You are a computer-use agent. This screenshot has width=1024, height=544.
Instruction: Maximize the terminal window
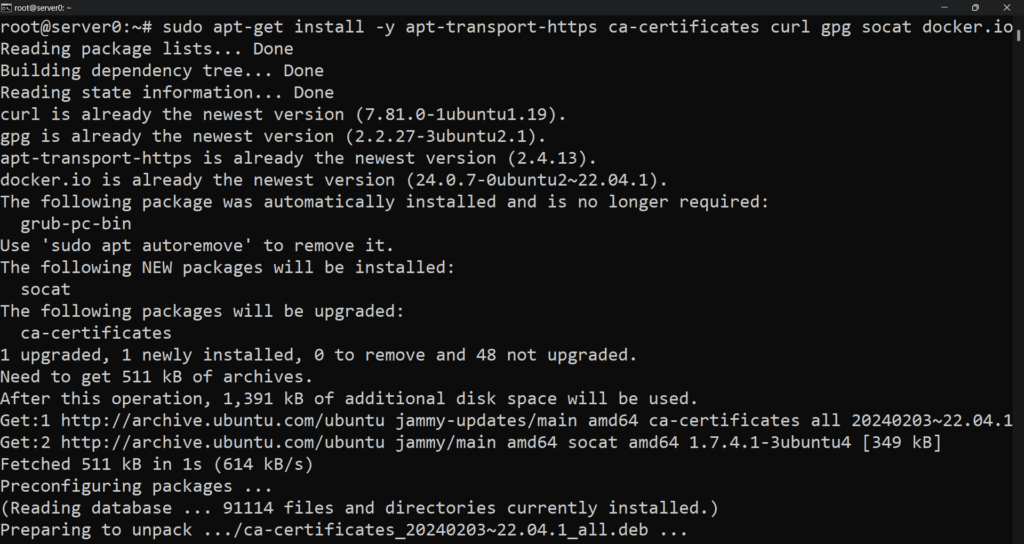pos(975,7)
